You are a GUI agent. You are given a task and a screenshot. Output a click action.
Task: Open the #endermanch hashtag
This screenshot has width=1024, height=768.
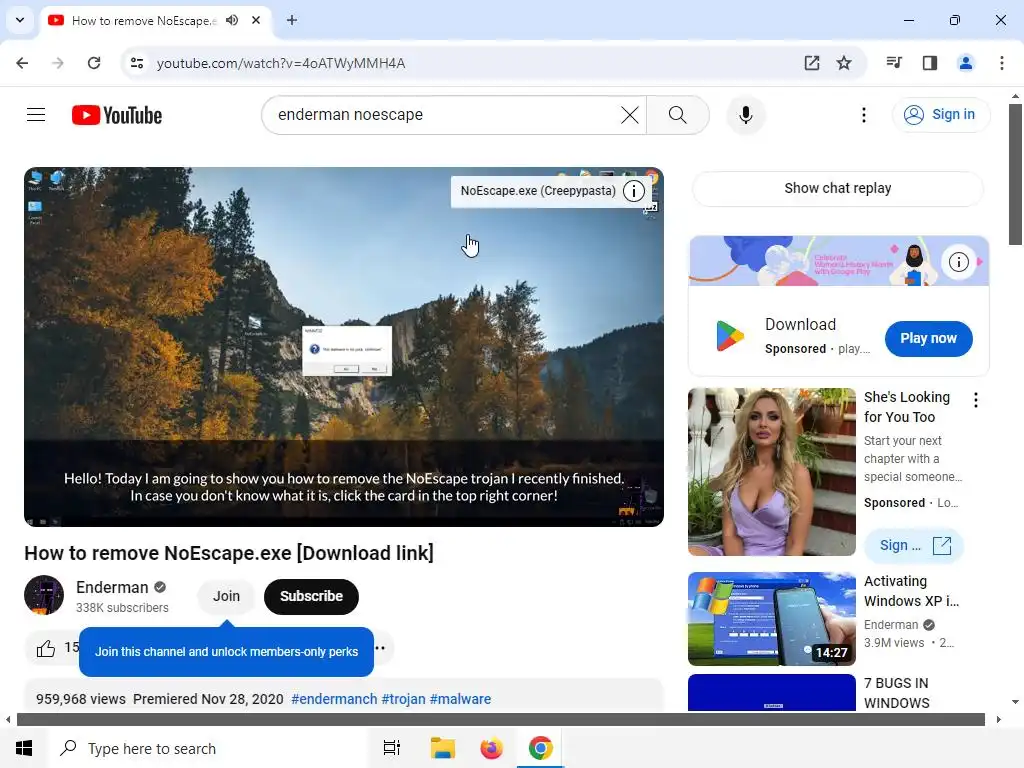[x=334, y=699]
